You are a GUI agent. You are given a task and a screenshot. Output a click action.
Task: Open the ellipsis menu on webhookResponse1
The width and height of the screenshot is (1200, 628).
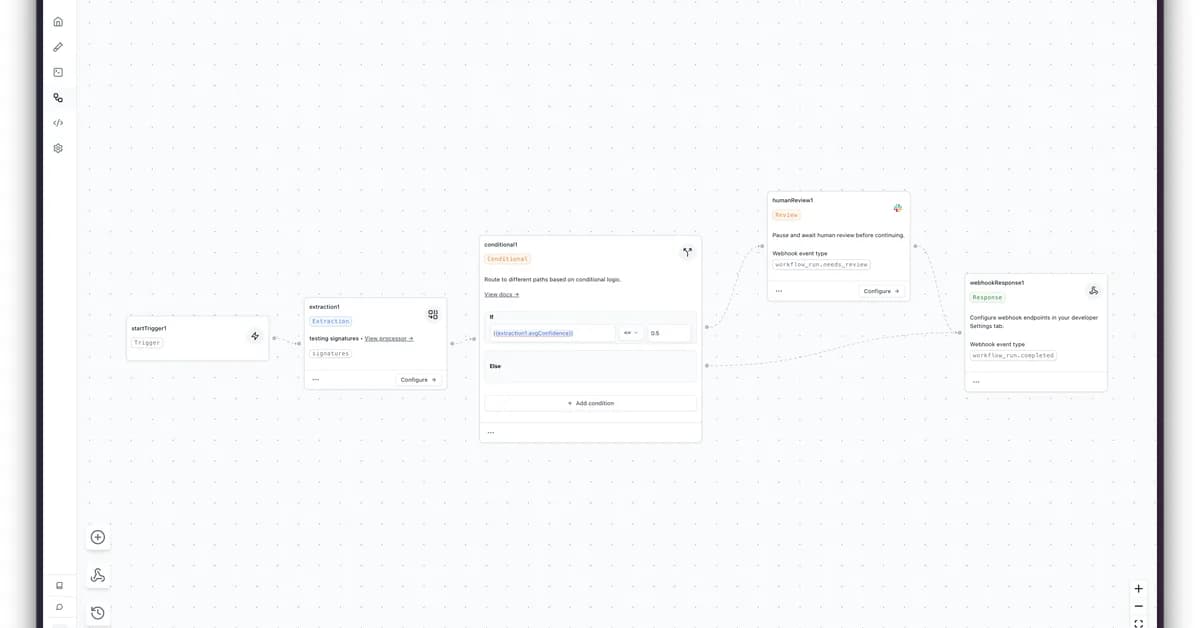[976, 380]
